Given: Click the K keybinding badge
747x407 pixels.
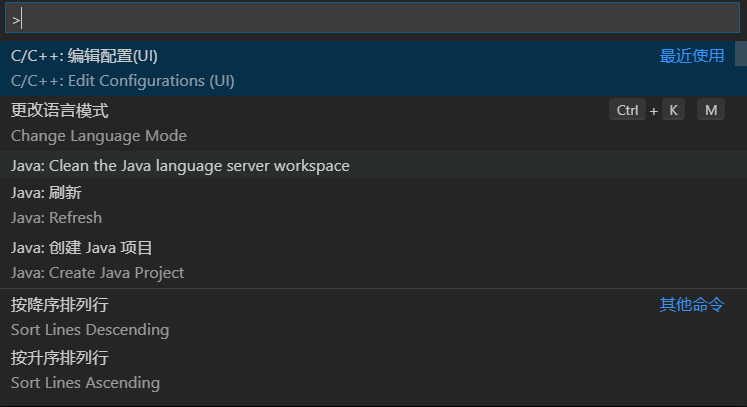Looking at the screenshot, I should [x=673, y=110].
